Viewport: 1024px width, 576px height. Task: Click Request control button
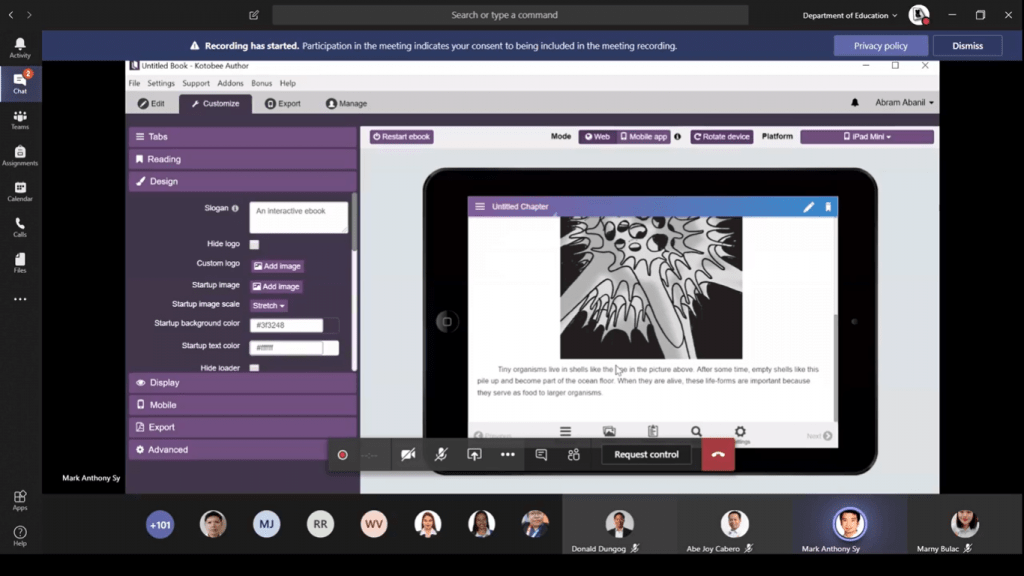tap(646, 455)
